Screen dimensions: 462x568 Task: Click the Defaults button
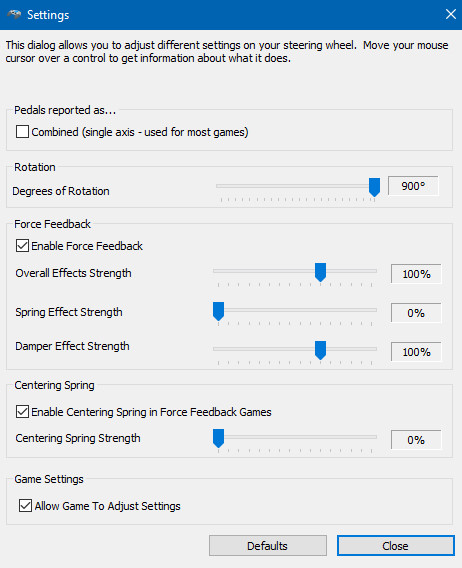pyautogui.click(x=268, y=546)
